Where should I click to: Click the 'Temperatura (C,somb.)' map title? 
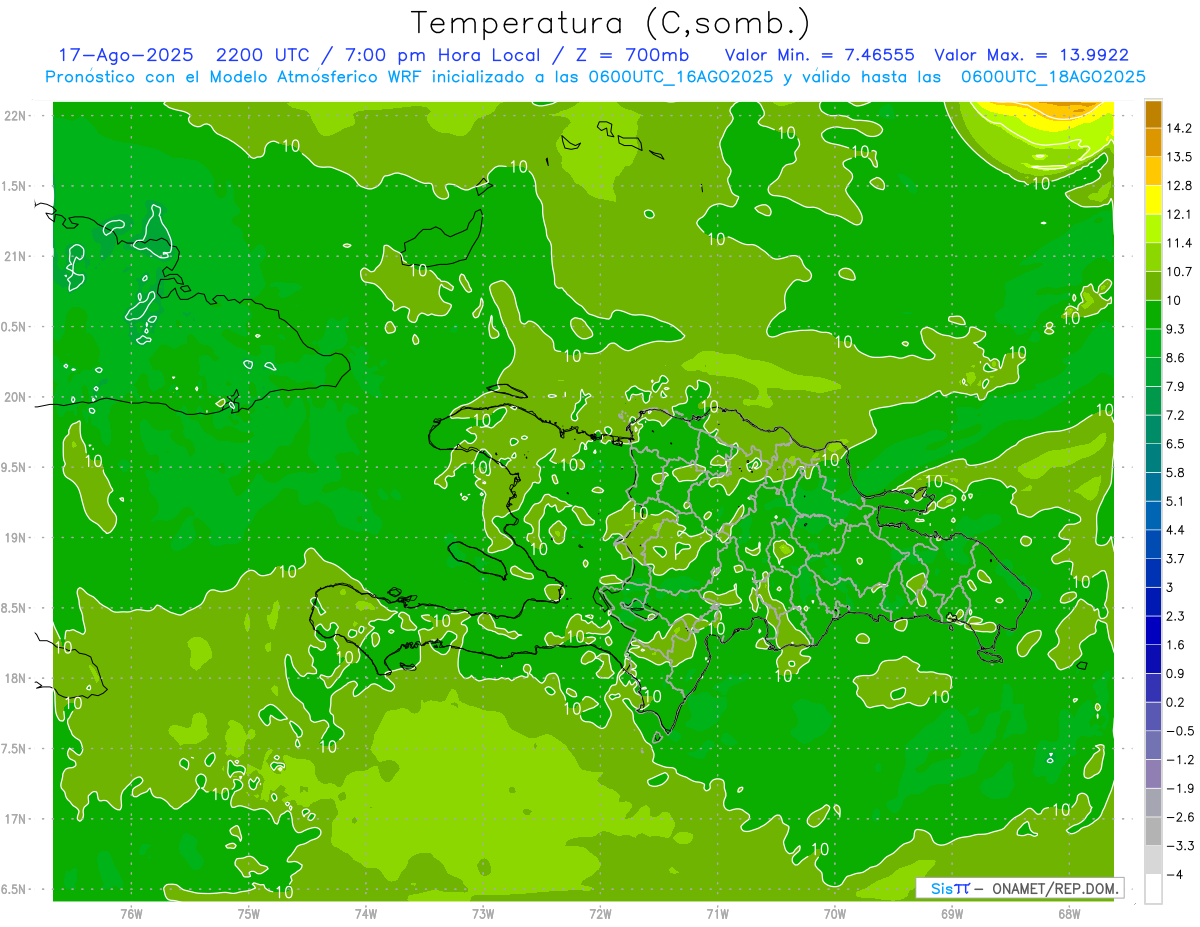[611, 23]
